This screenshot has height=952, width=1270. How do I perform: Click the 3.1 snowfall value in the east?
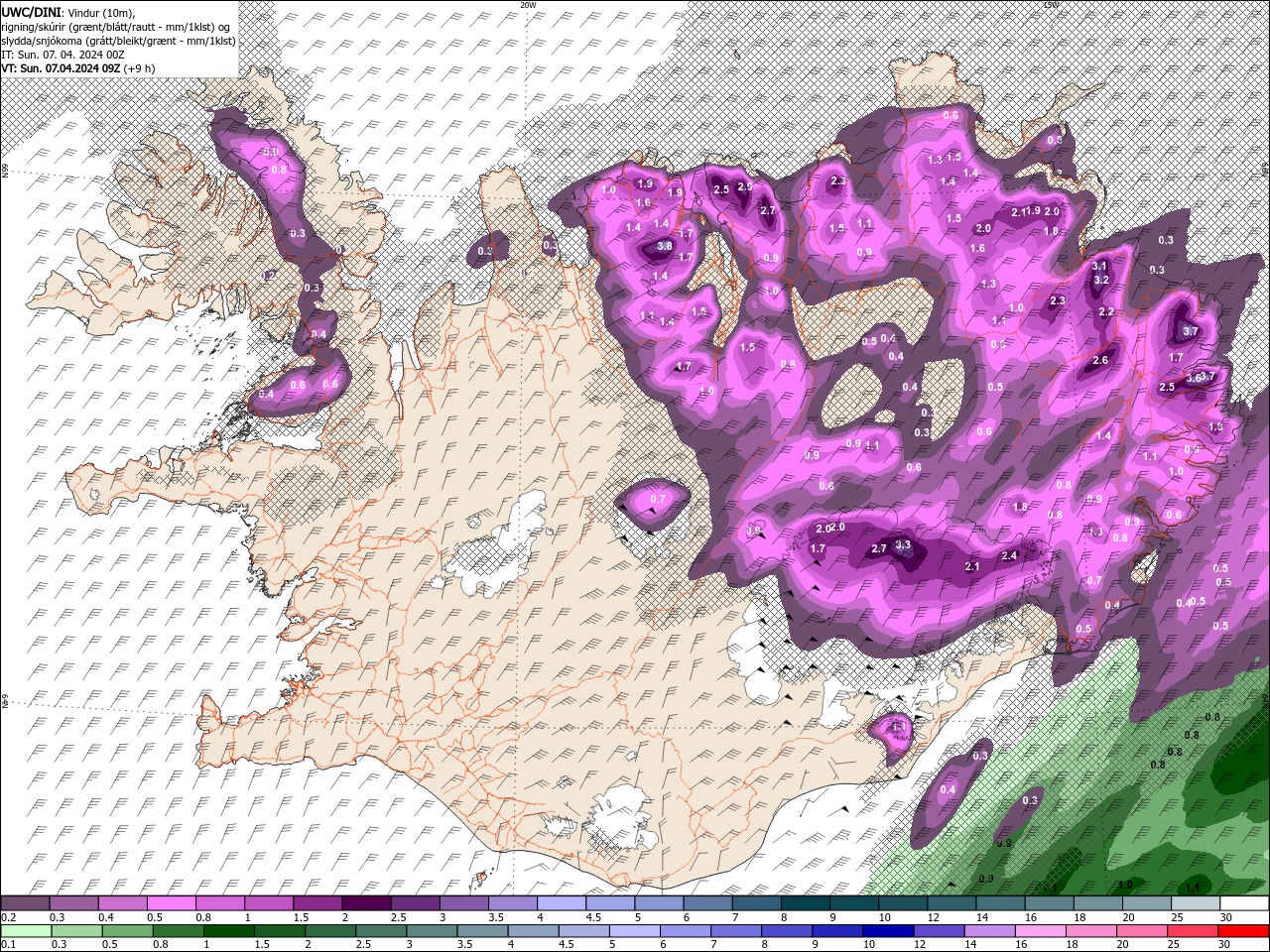coord(1099,266)
